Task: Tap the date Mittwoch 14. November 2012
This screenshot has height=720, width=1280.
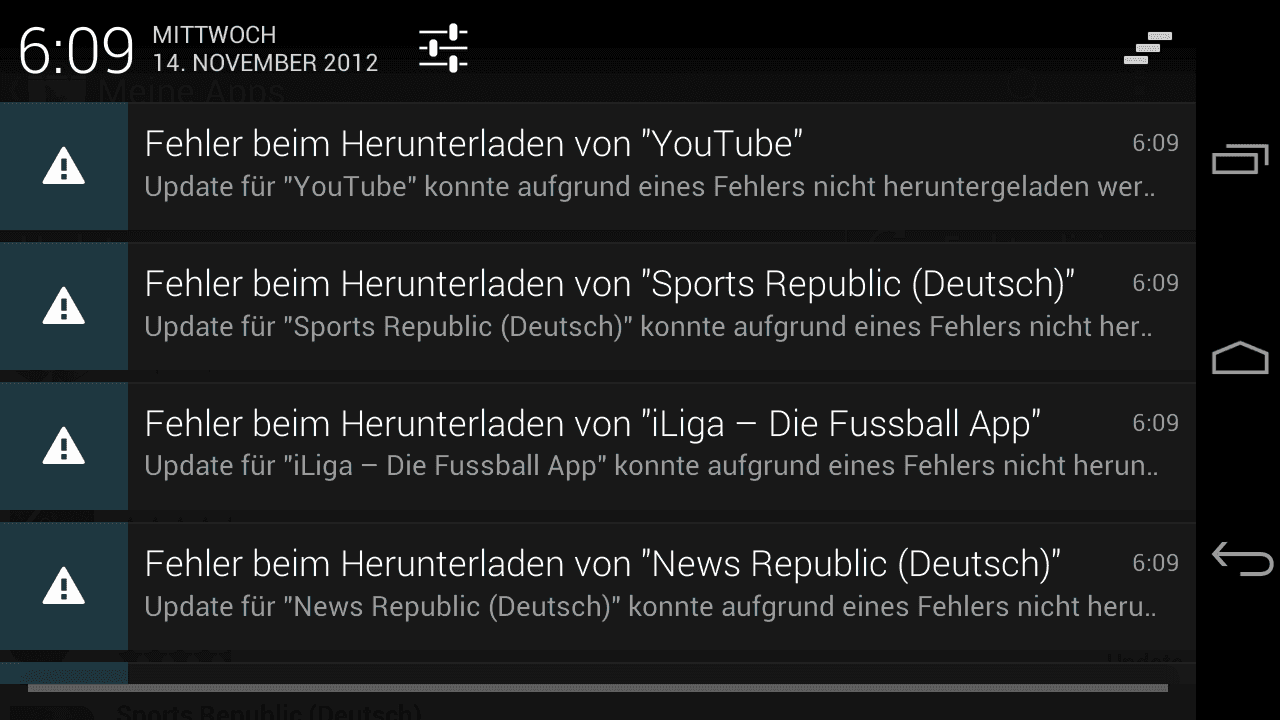Action: [x=265, y=49]
